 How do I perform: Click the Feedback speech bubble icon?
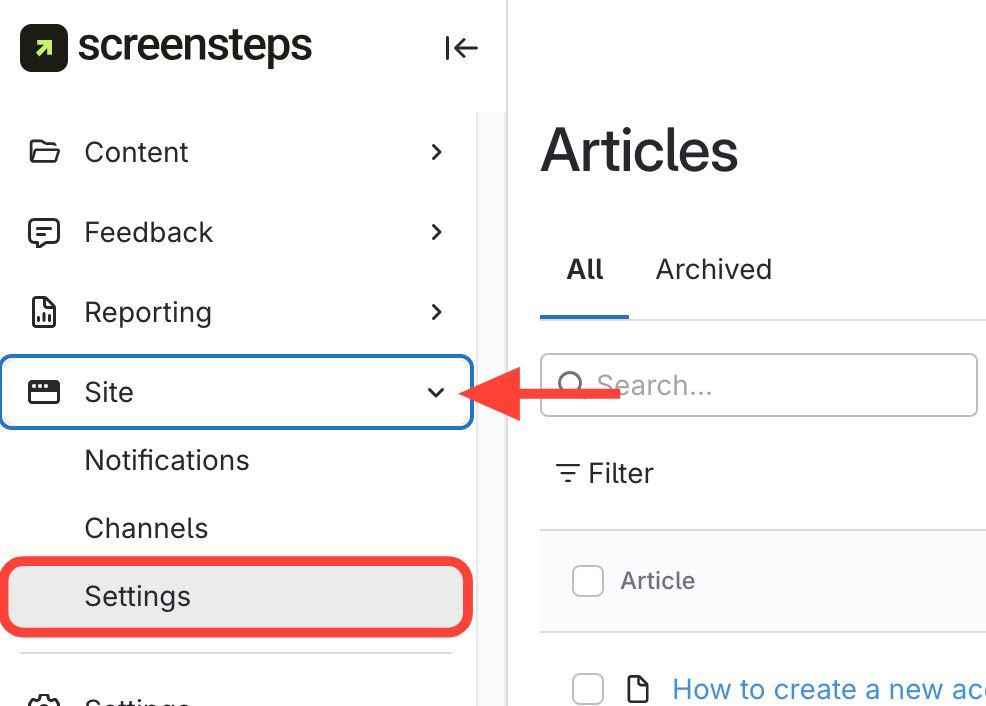tap(44, 232)
